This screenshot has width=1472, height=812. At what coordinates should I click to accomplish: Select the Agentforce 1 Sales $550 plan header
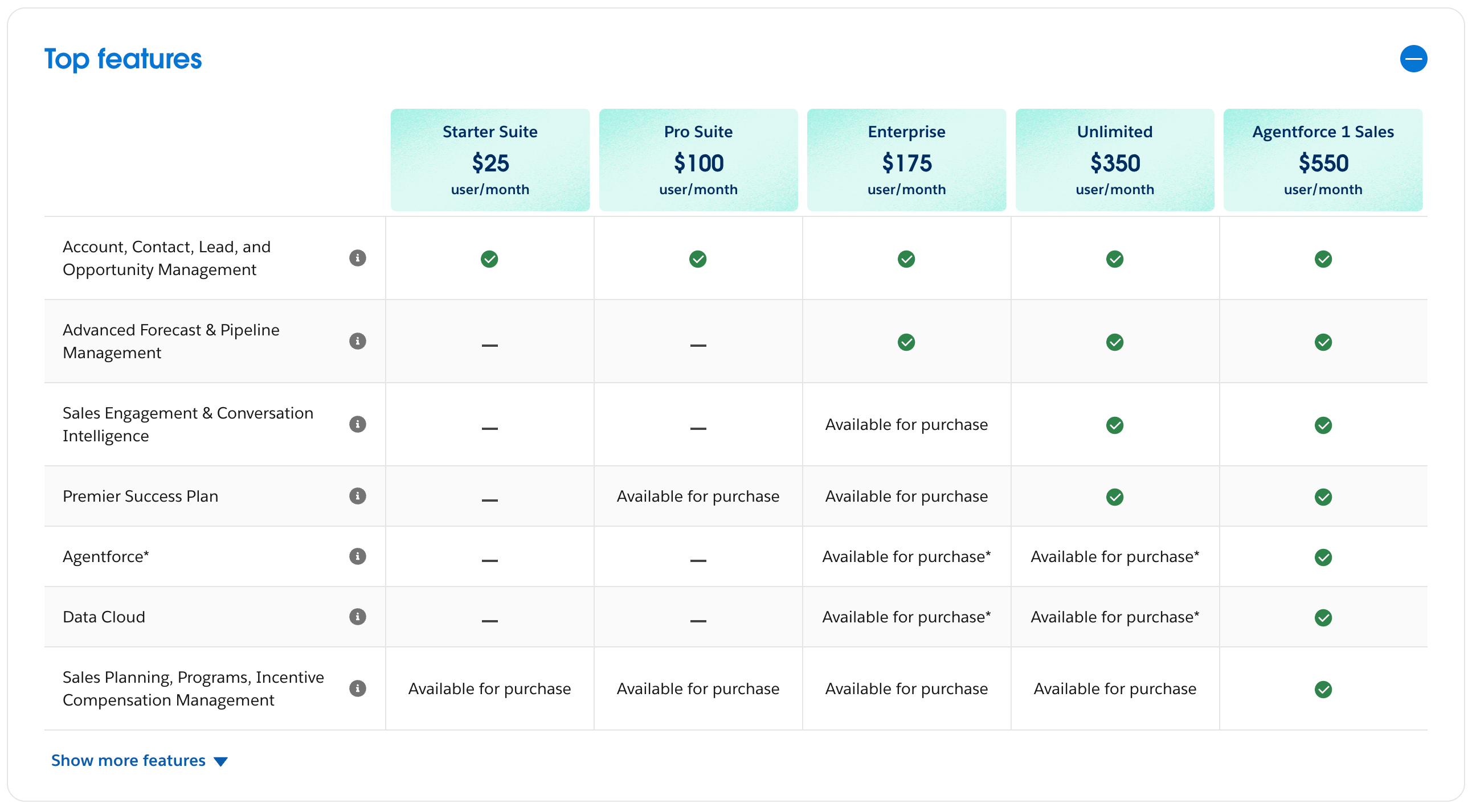click(x=1323, y=160)
